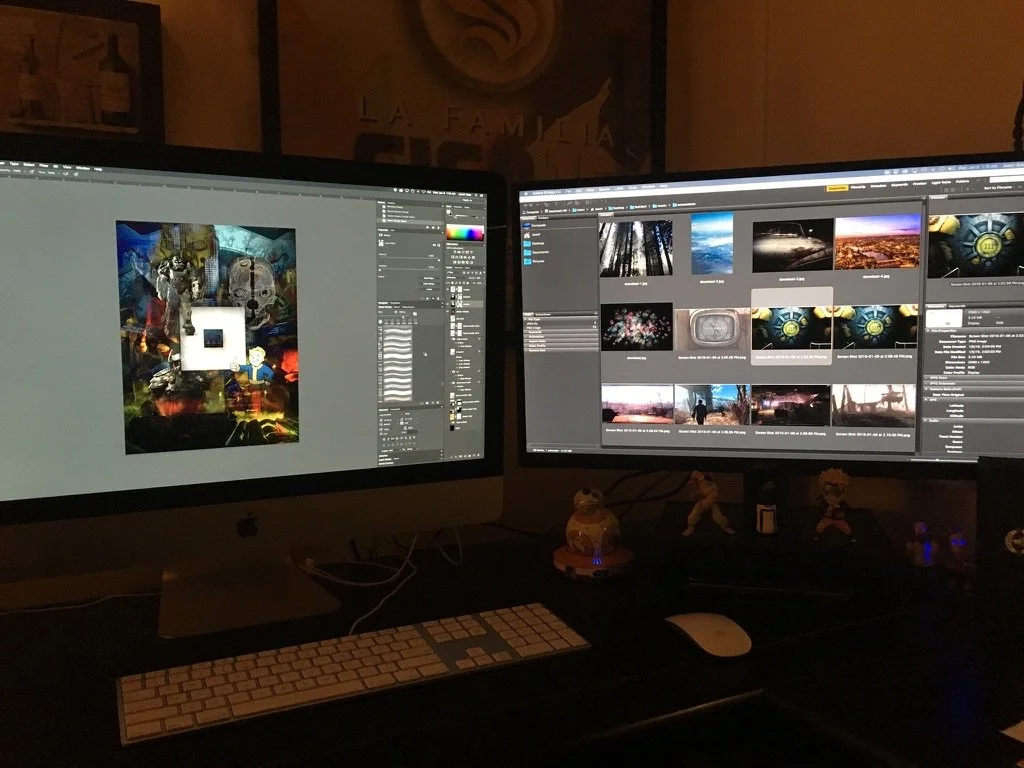Select the unhighlighted vault door thumbnail in Bridge
This screenshot has width=1024, height=768.
pos(874,327)
